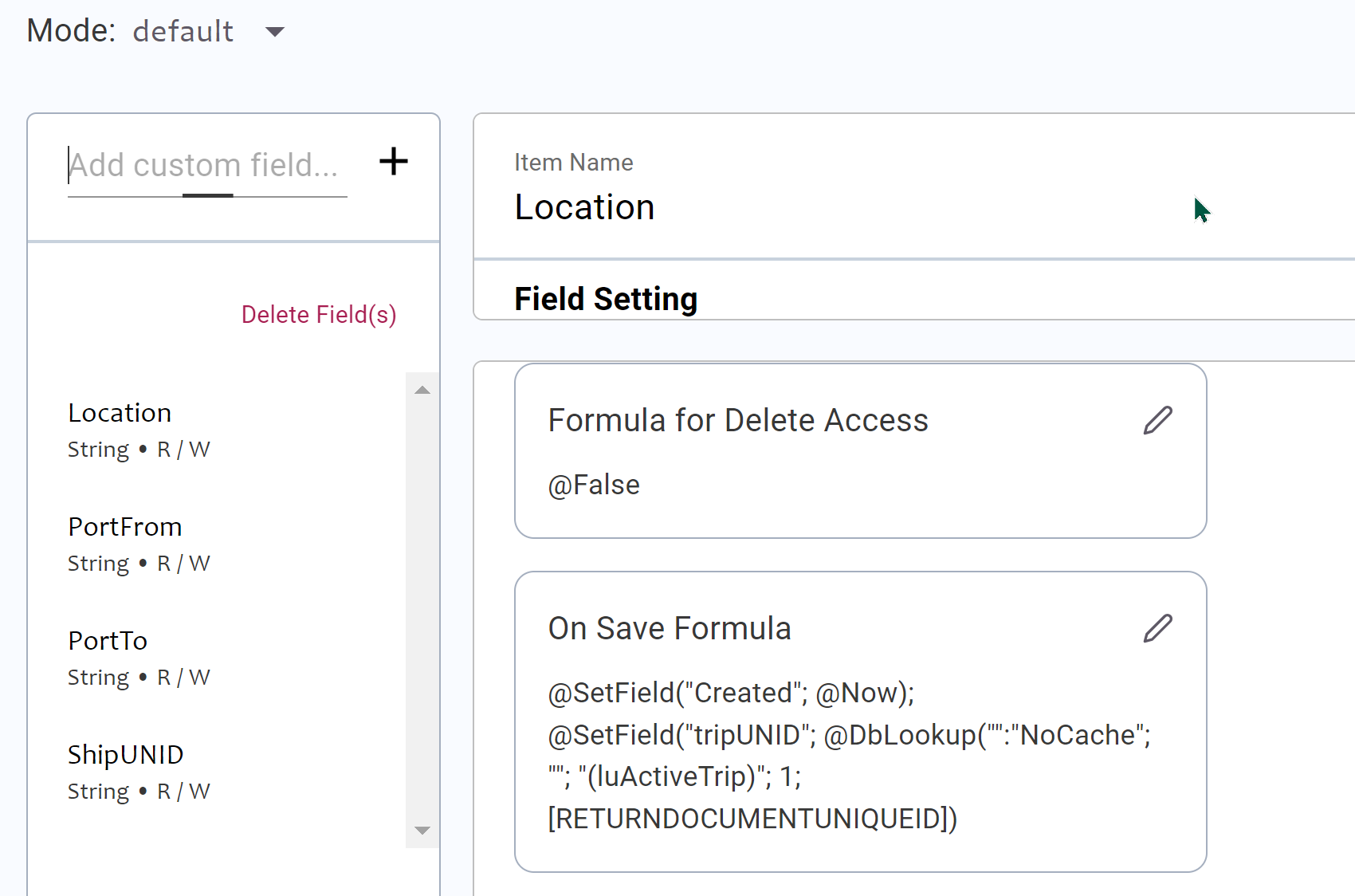Viewport: 1355px width, 896px height.
Task: Edit the Formula for Delete Access pencil icon
Action: click(1158, 420)
